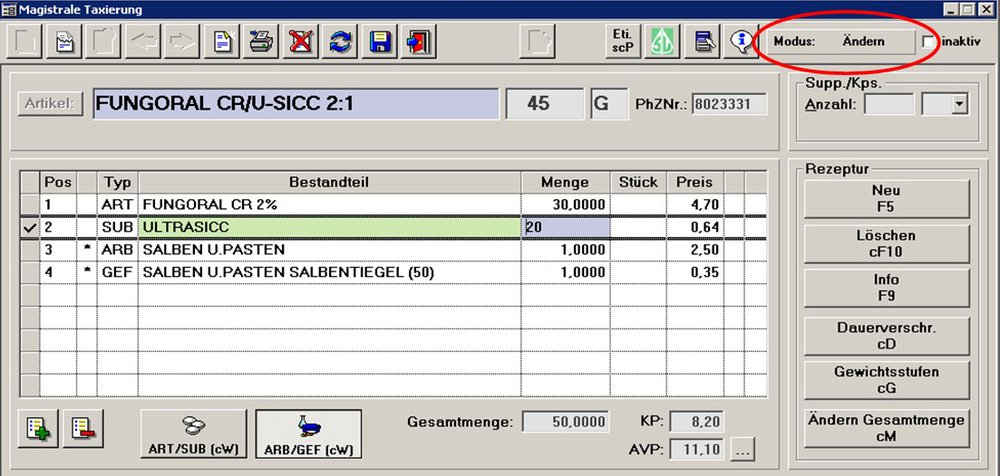Click the Gesamtmenge field 50,0000
Viewport: 1000px width, 476px height.
[566, 422]
